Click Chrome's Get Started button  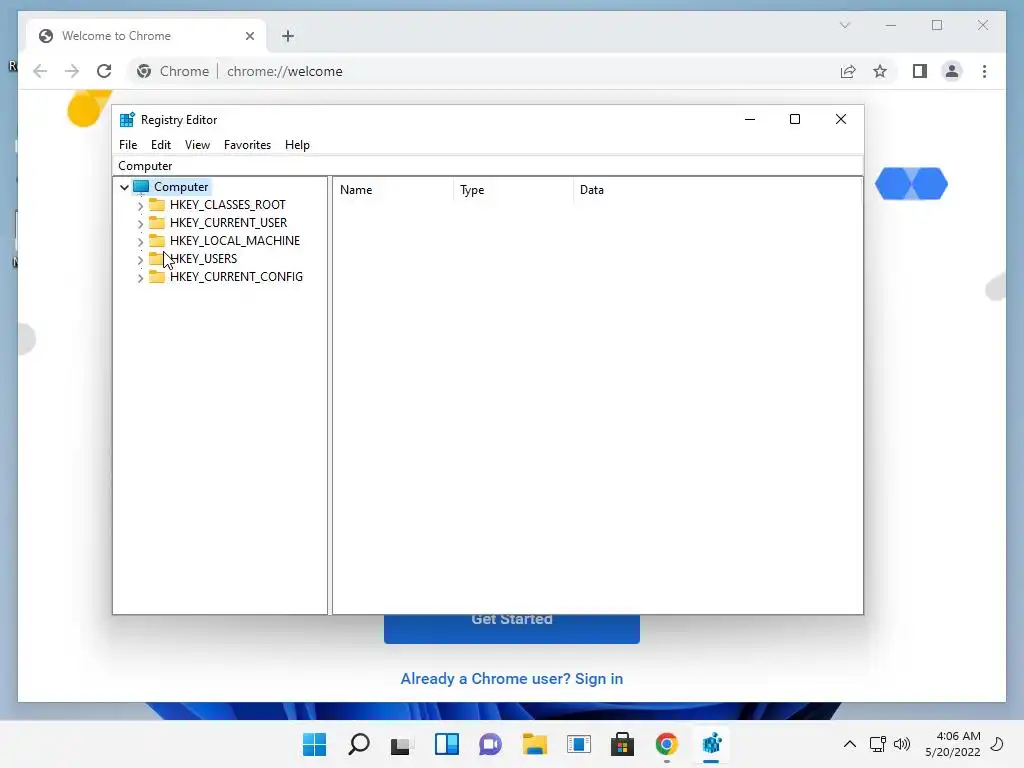click(512, 629)
